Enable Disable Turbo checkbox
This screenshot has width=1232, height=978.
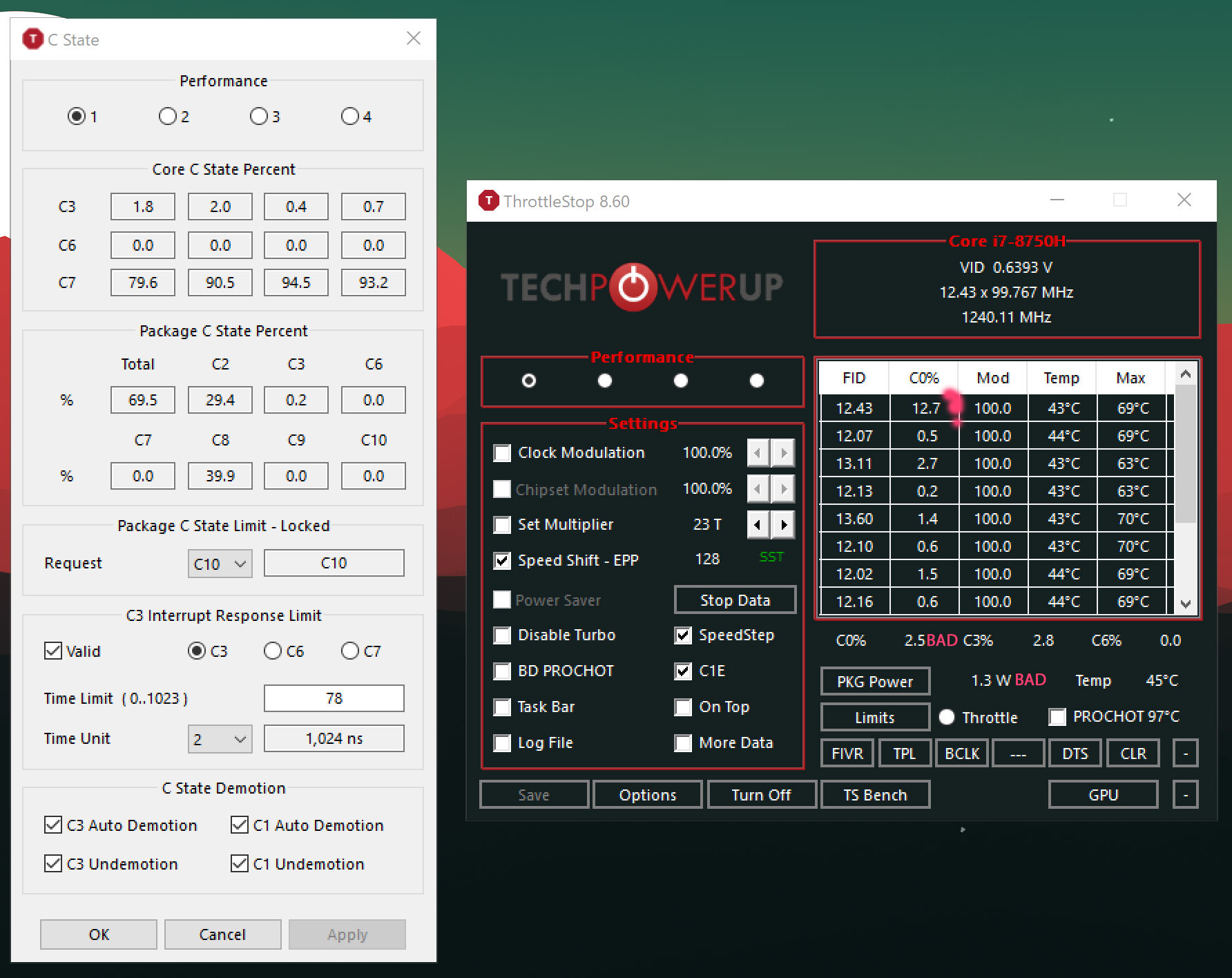[502, 635]
